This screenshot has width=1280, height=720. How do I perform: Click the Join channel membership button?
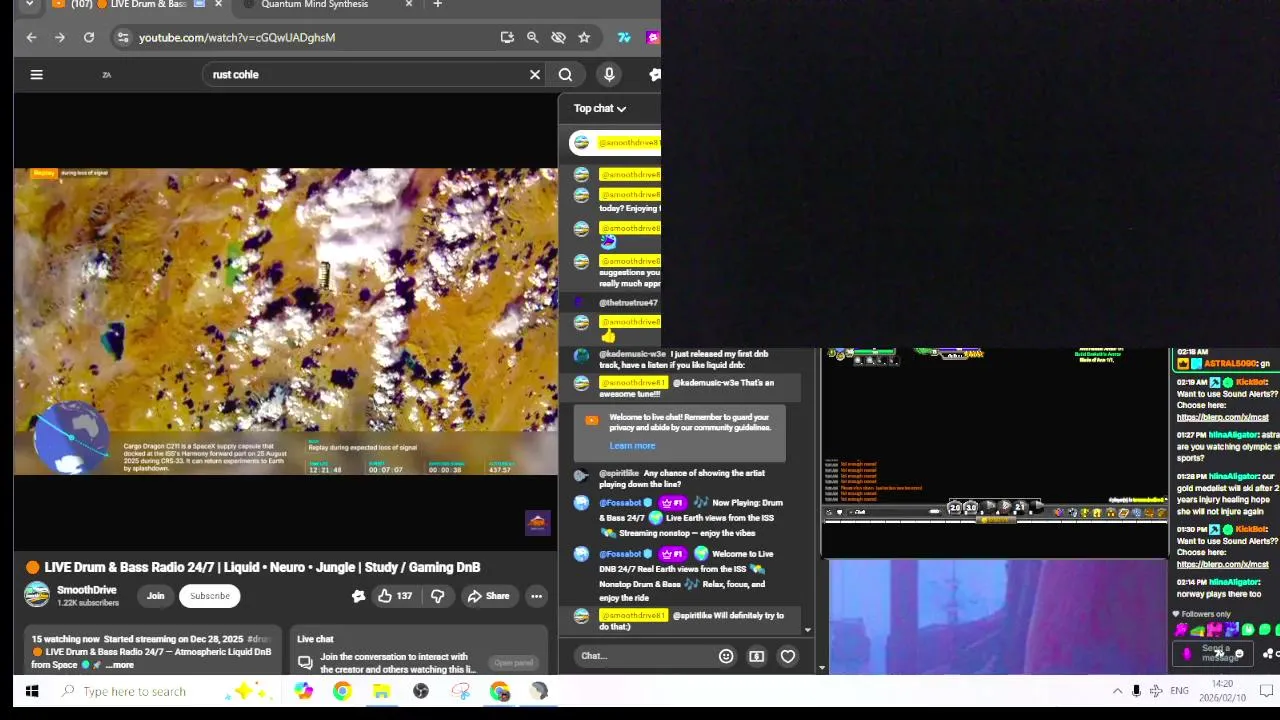[155, 596]
